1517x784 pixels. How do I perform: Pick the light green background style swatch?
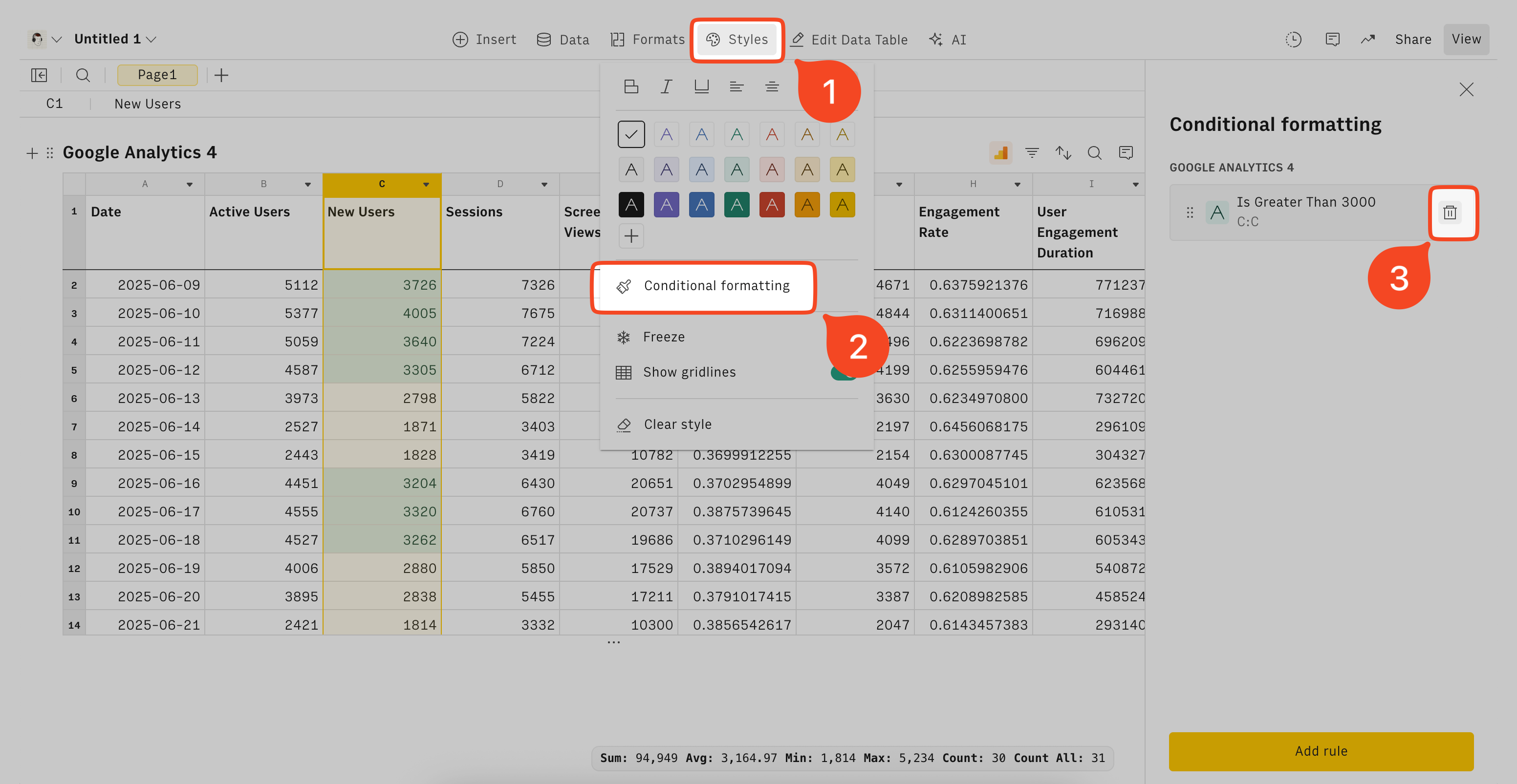point(737,170)
